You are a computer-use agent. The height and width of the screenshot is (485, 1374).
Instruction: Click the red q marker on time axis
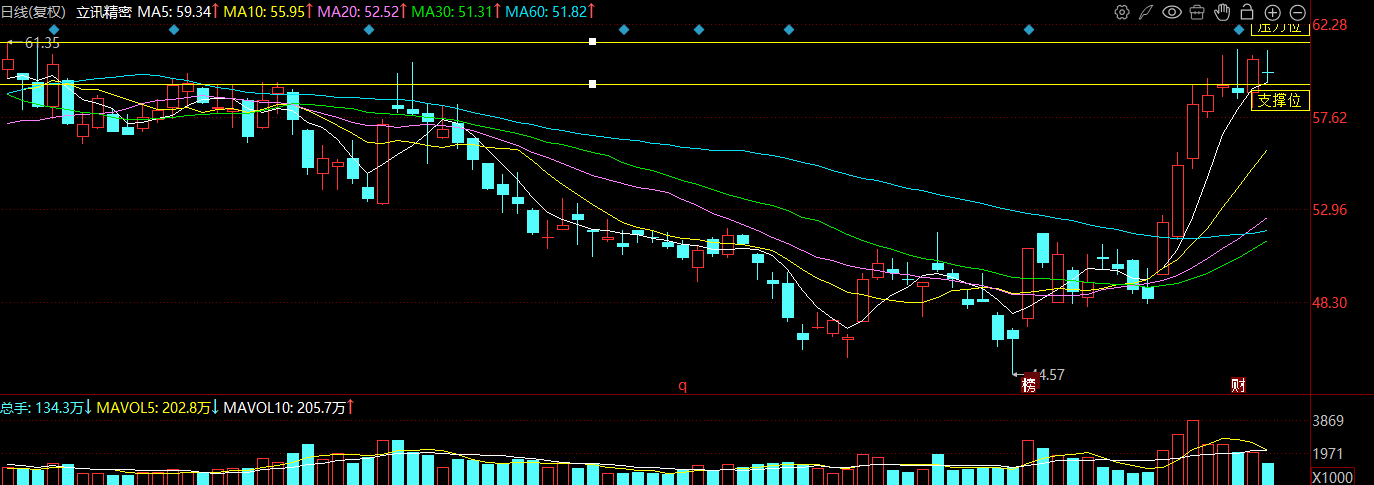(684, 385)
